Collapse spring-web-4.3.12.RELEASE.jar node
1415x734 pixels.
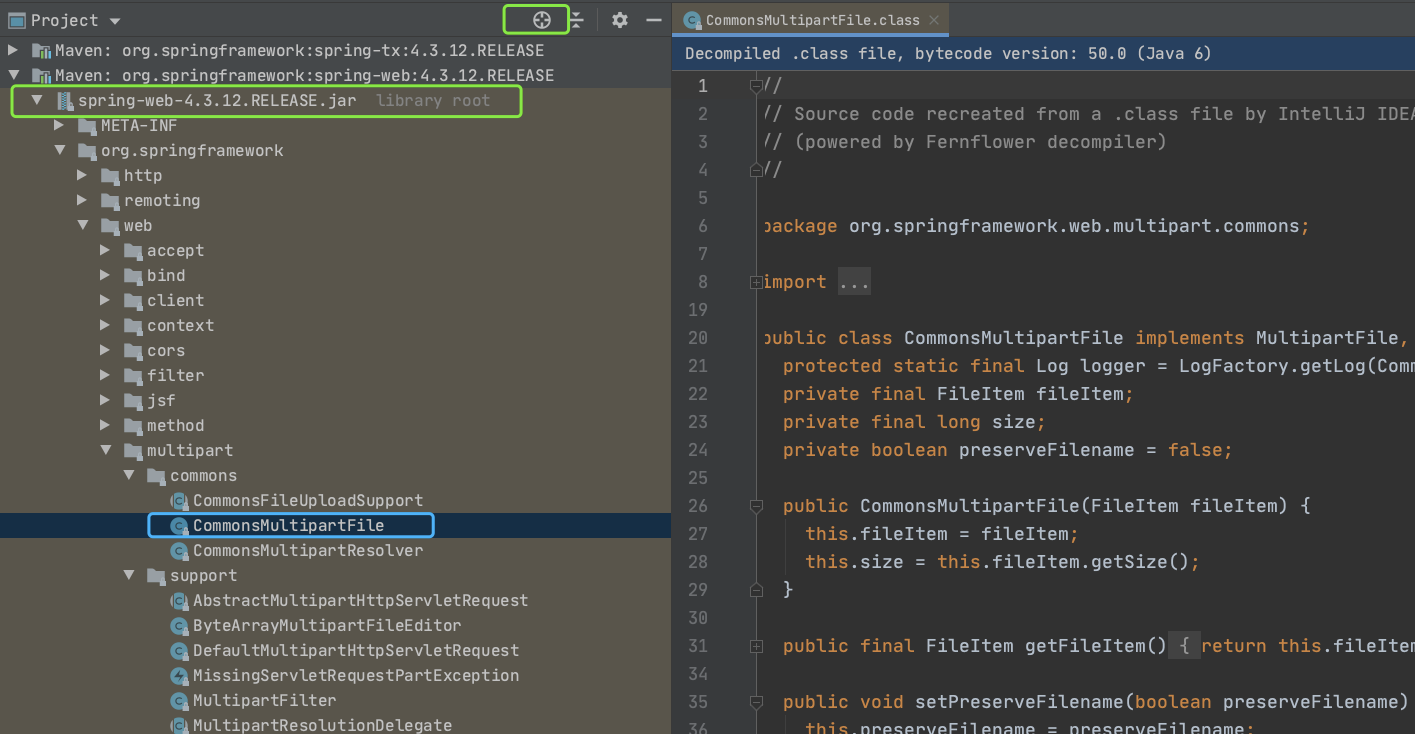point(37,100)
